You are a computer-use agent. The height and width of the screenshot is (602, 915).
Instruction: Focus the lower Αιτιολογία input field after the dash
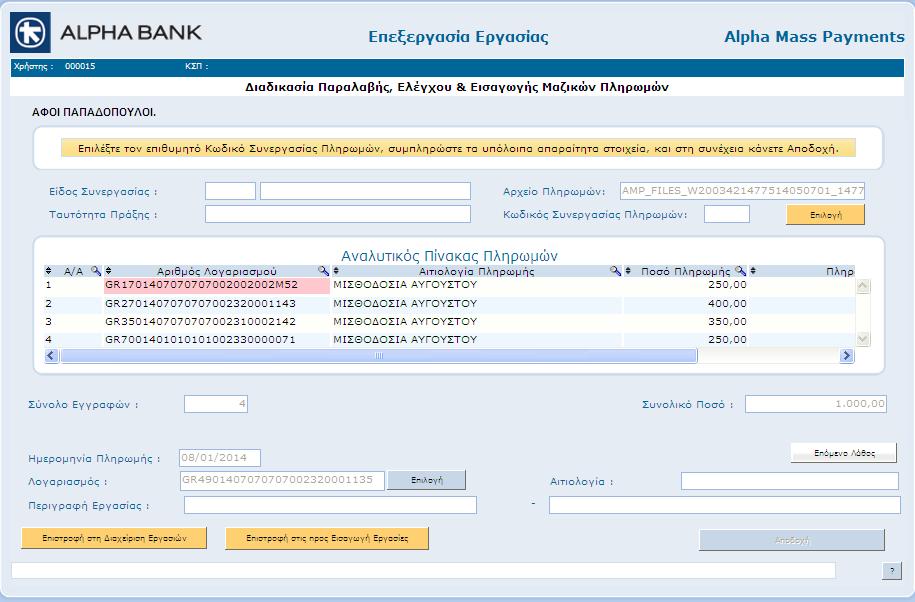pyautogui.click(x=725, y=505)
